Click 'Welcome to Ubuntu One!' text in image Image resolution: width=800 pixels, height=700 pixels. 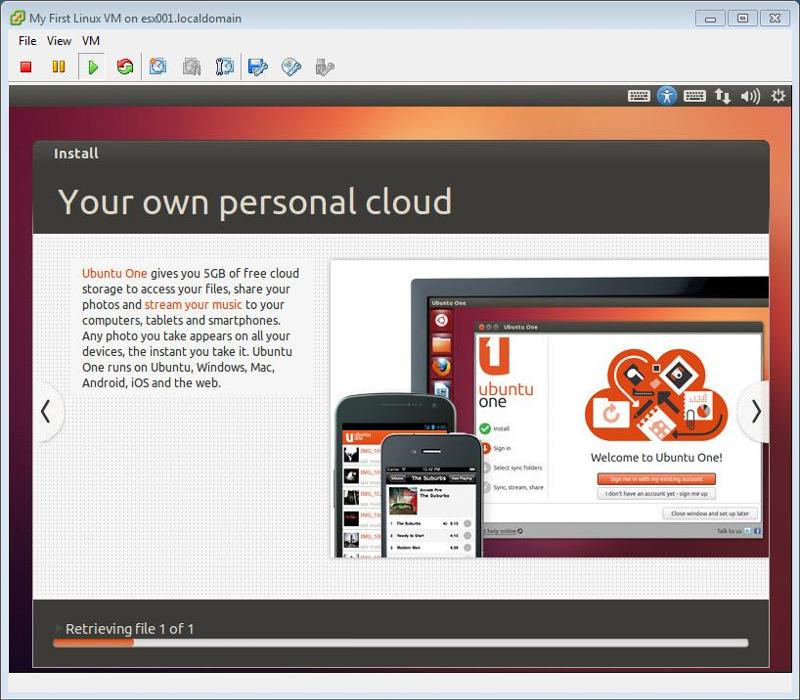click(656, 458)
